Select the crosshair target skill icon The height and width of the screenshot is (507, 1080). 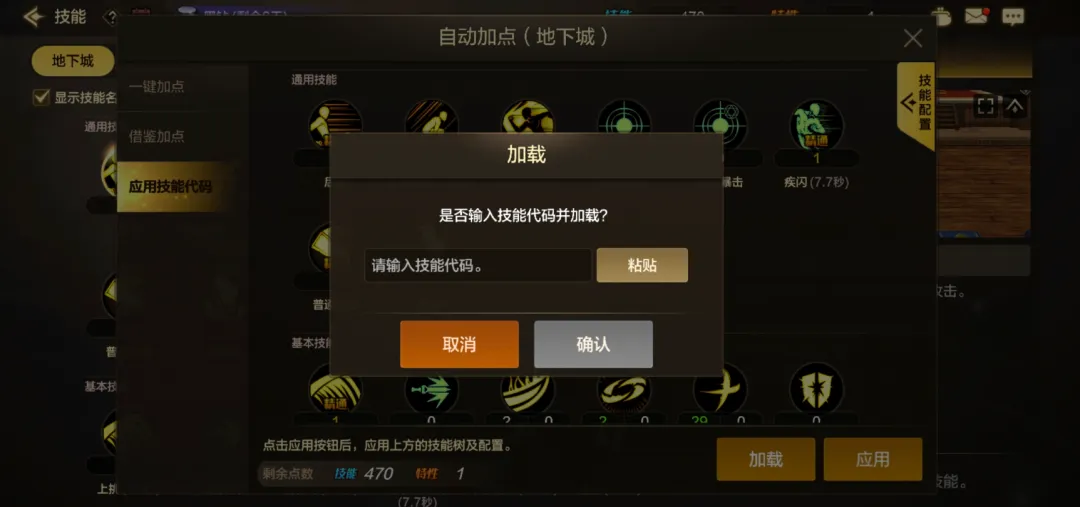624,126
